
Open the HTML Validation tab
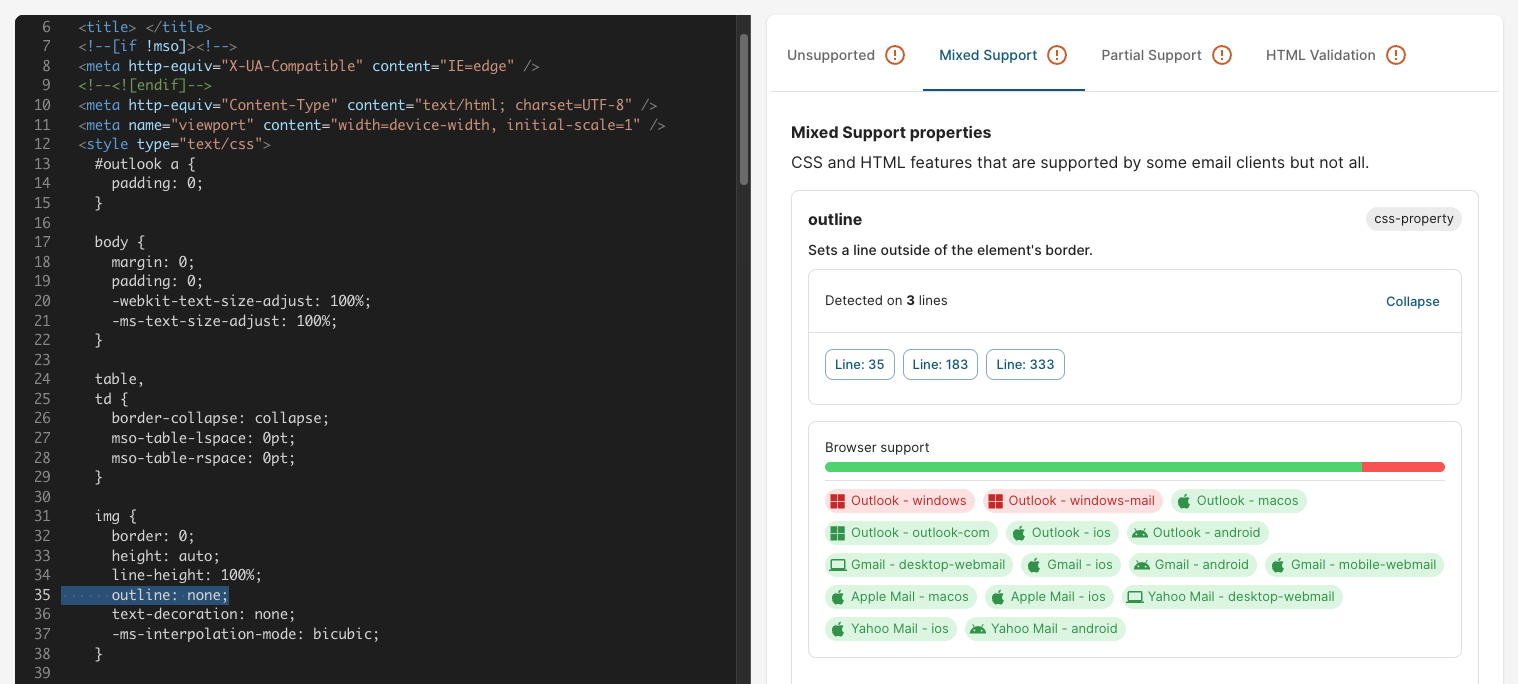[x=1335, y=55]
